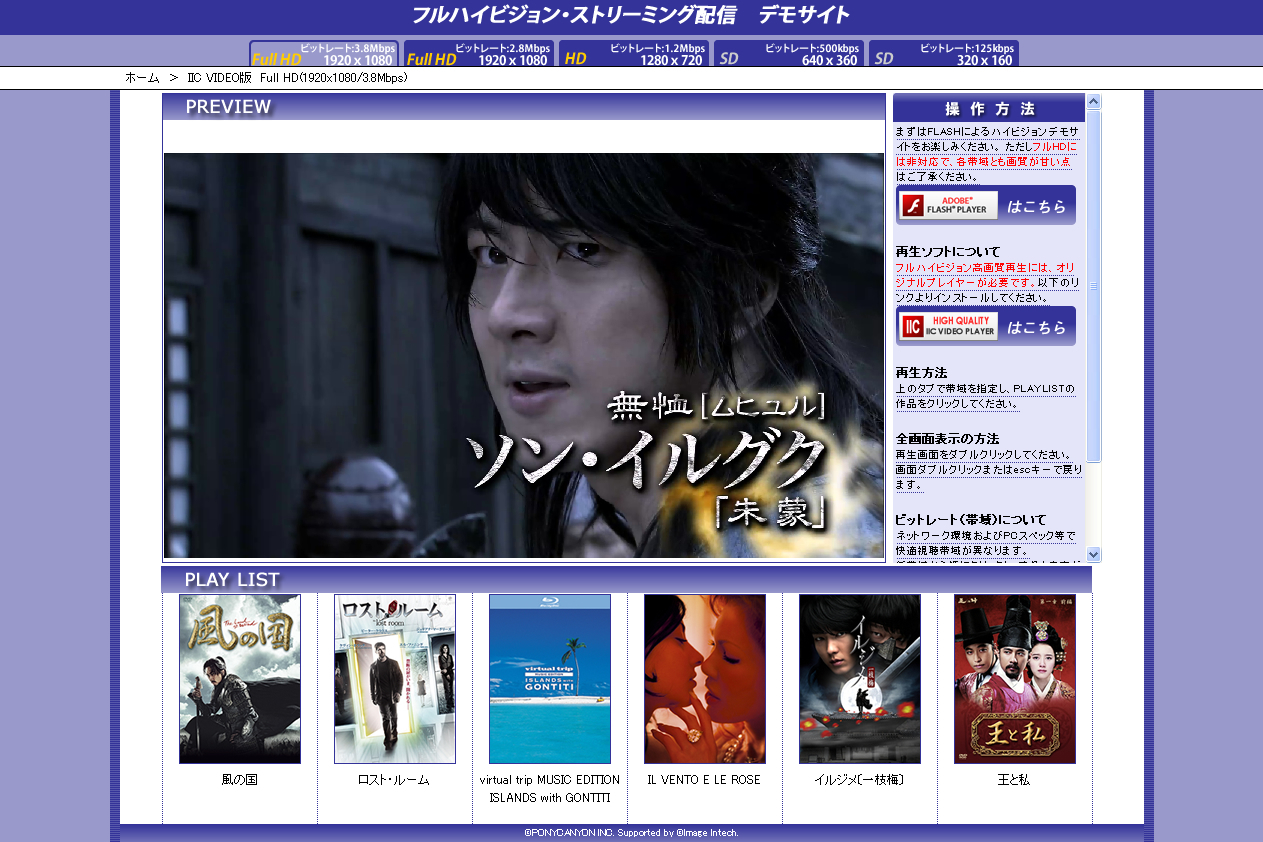Click the Flash Player red f icon

(x=912, y=206)
